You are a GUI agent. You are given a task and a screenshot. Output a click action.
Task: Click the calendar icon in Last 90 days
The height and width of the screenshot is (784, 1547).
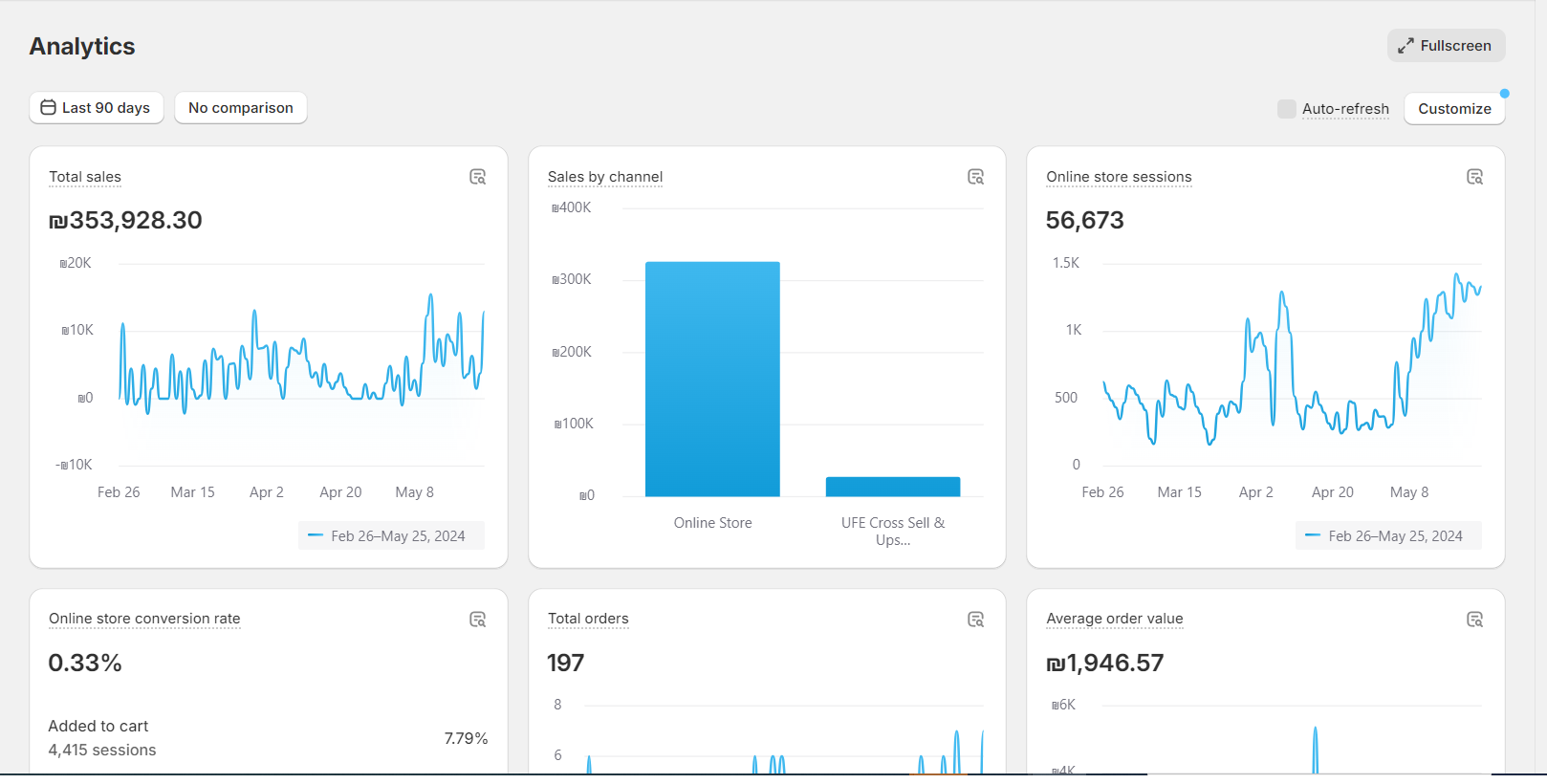[x=48, y=108]
